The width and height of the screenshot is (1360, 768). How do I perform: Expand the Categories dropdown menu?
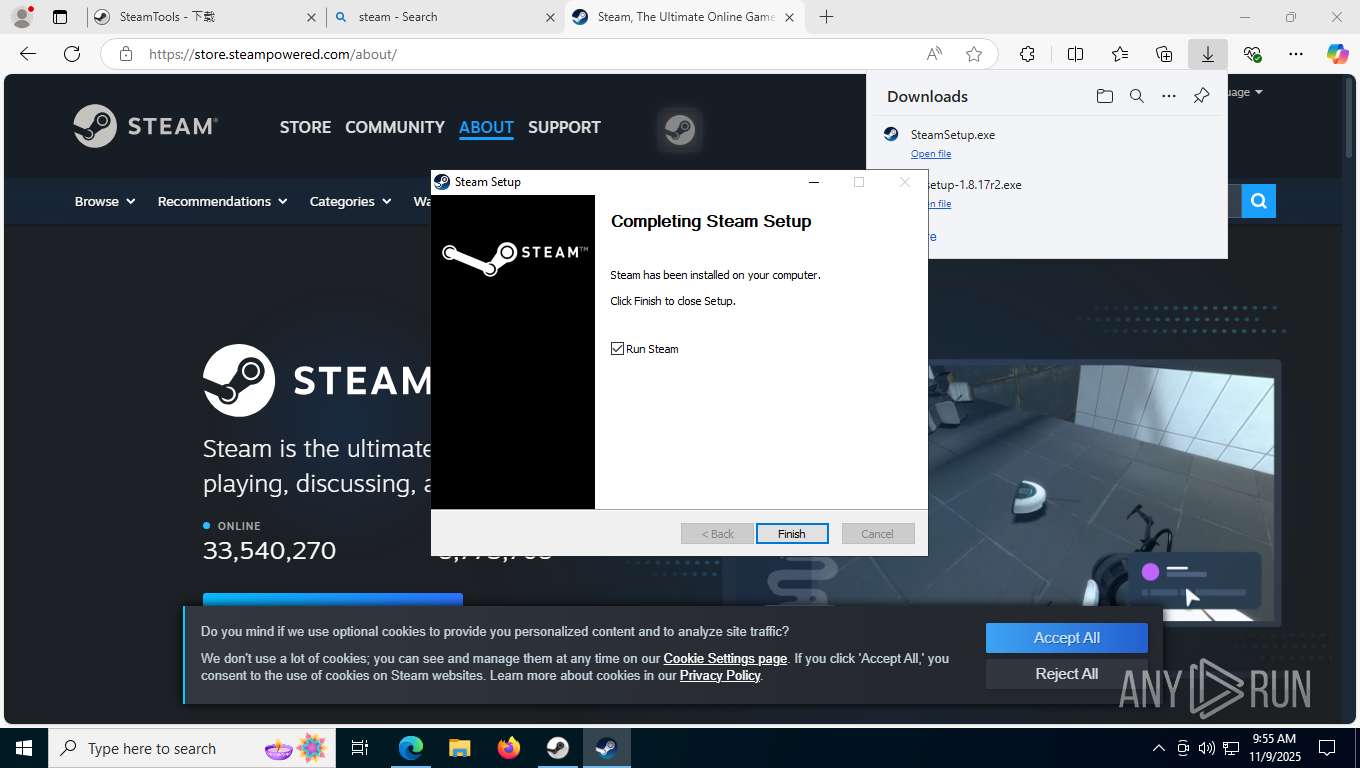click(x=350, y=201)
